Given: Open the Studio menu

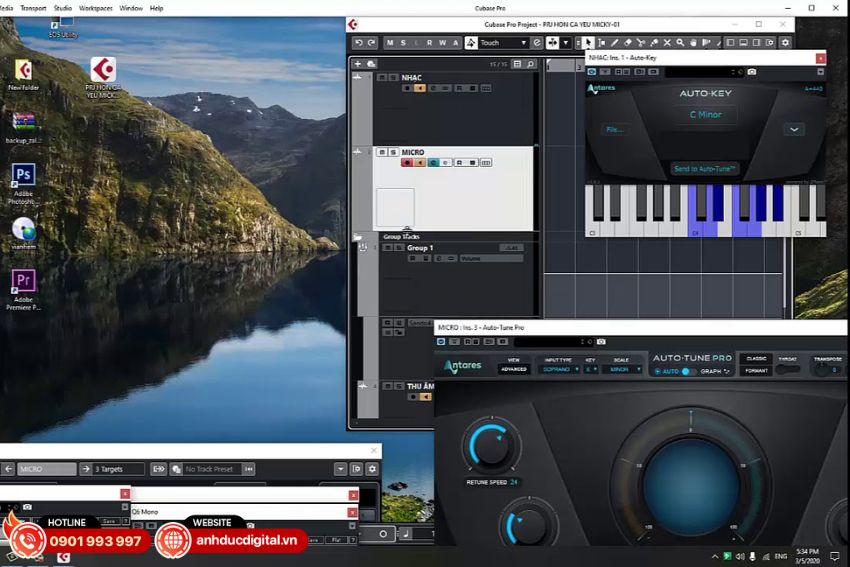Looking at the screenshot, I should (63, 8).
